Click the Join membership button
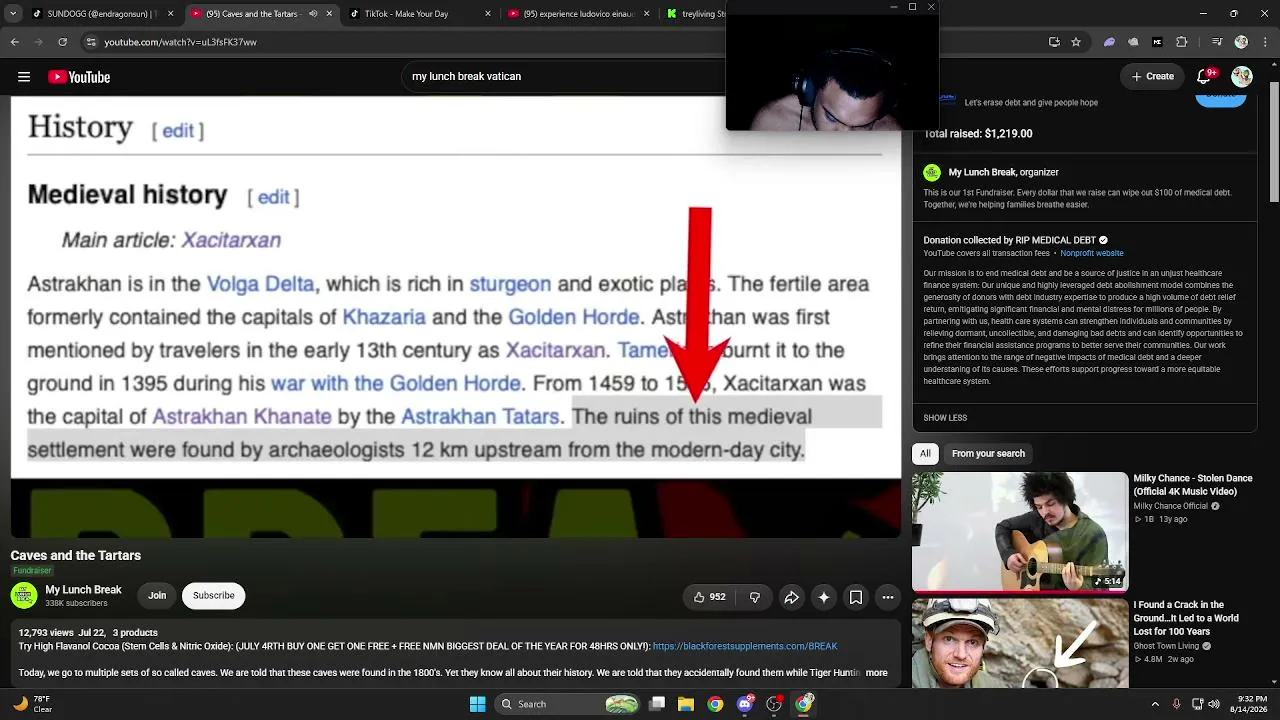The width and height of the screenshot is (1280, 720). tap(157, 596)
